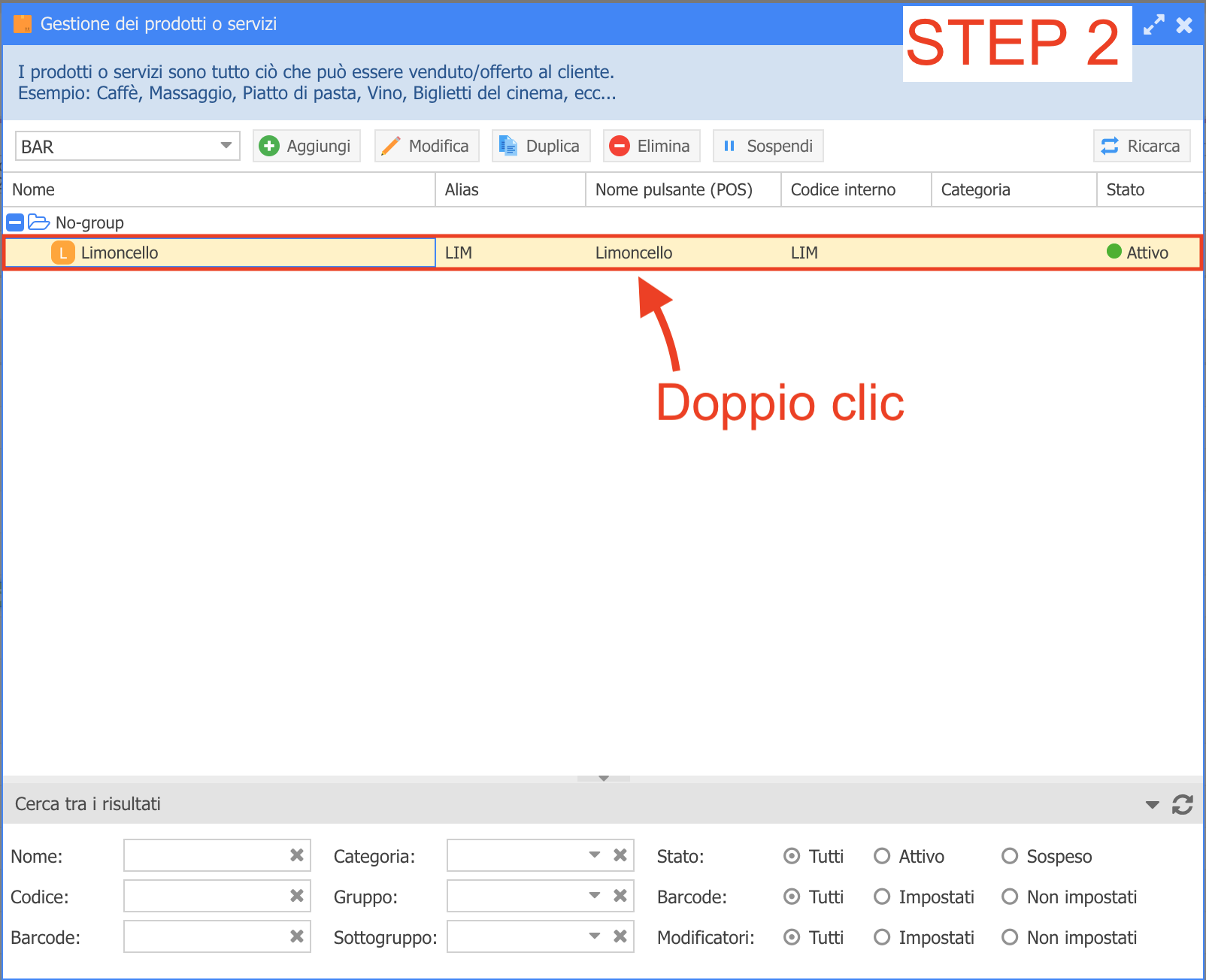Screen dimensions: 1206x980
Task: Clear the Categoria filter
Action: [620, 855]
